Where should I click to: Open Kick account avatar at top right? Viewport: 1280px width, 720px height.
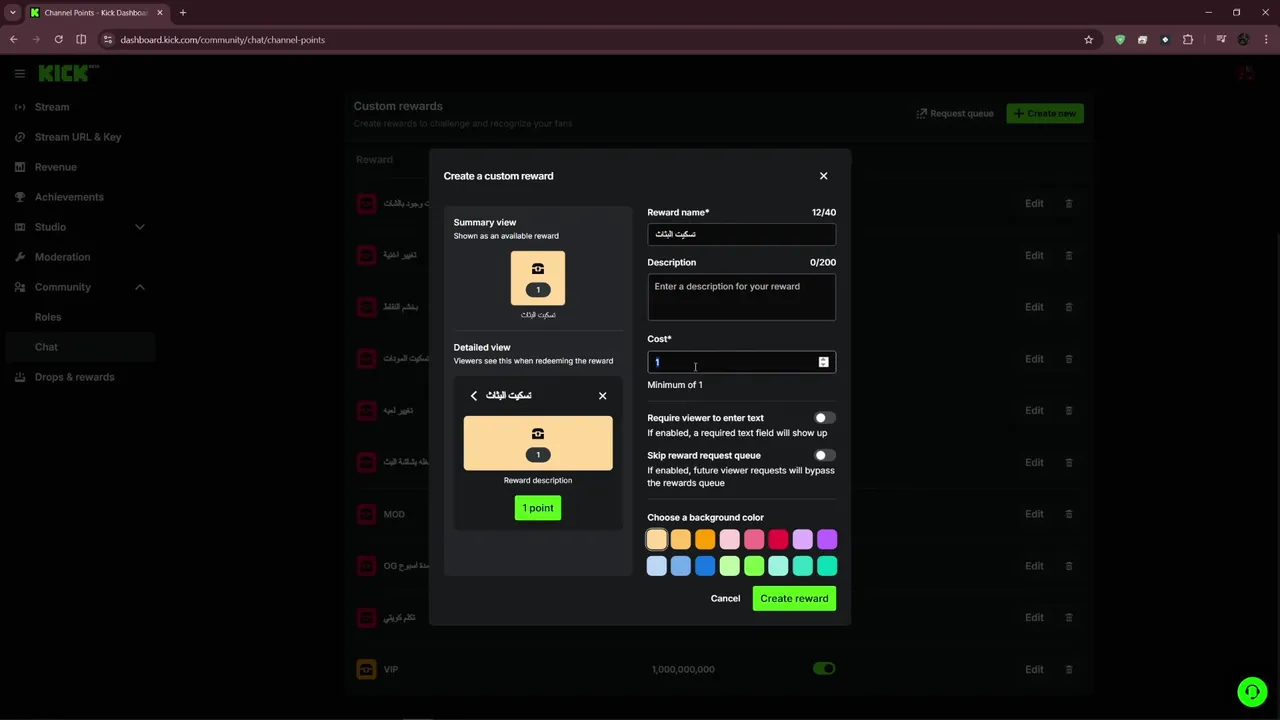[x=1245, y=73]
